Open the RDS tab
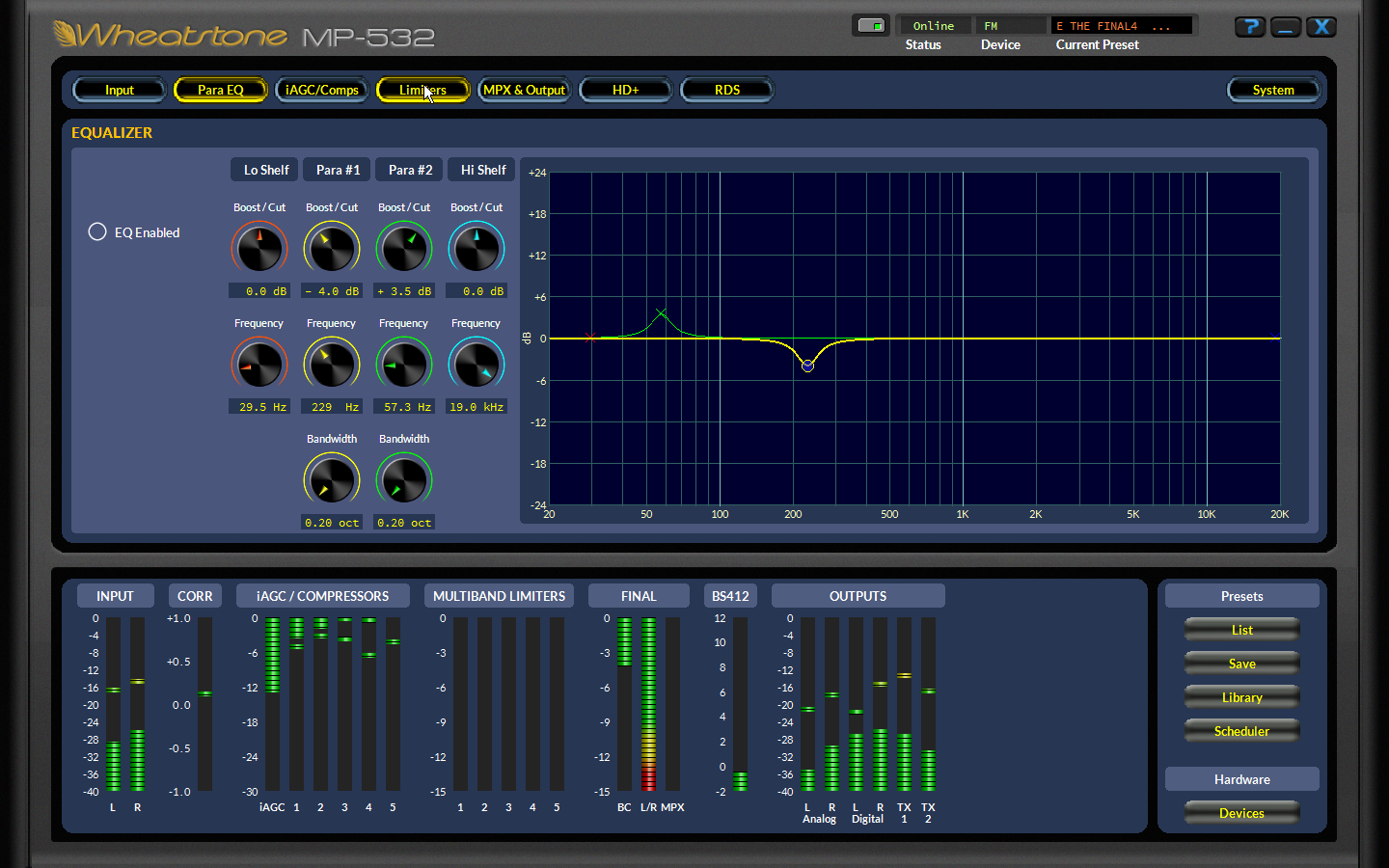The width and height of the screenshot is (1389, 868). (727, 90)
